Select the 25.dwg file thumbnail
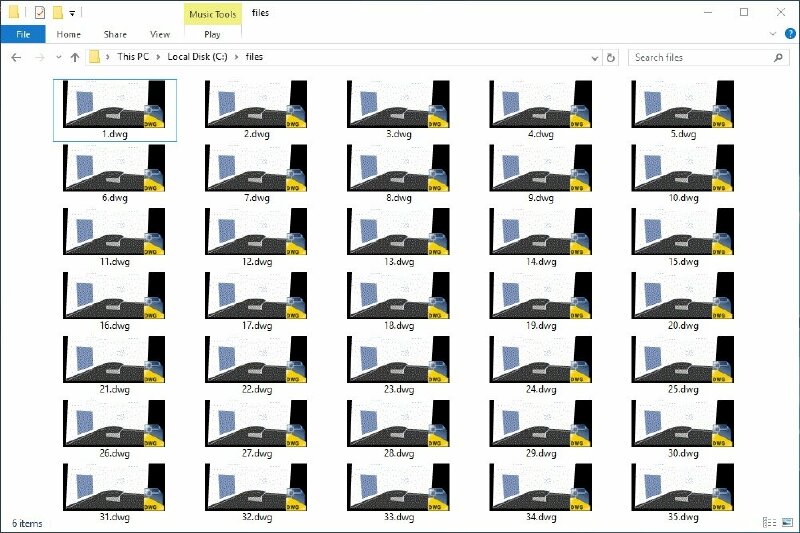This screenshot has height=533, width=800. click(x=683, y=359)
